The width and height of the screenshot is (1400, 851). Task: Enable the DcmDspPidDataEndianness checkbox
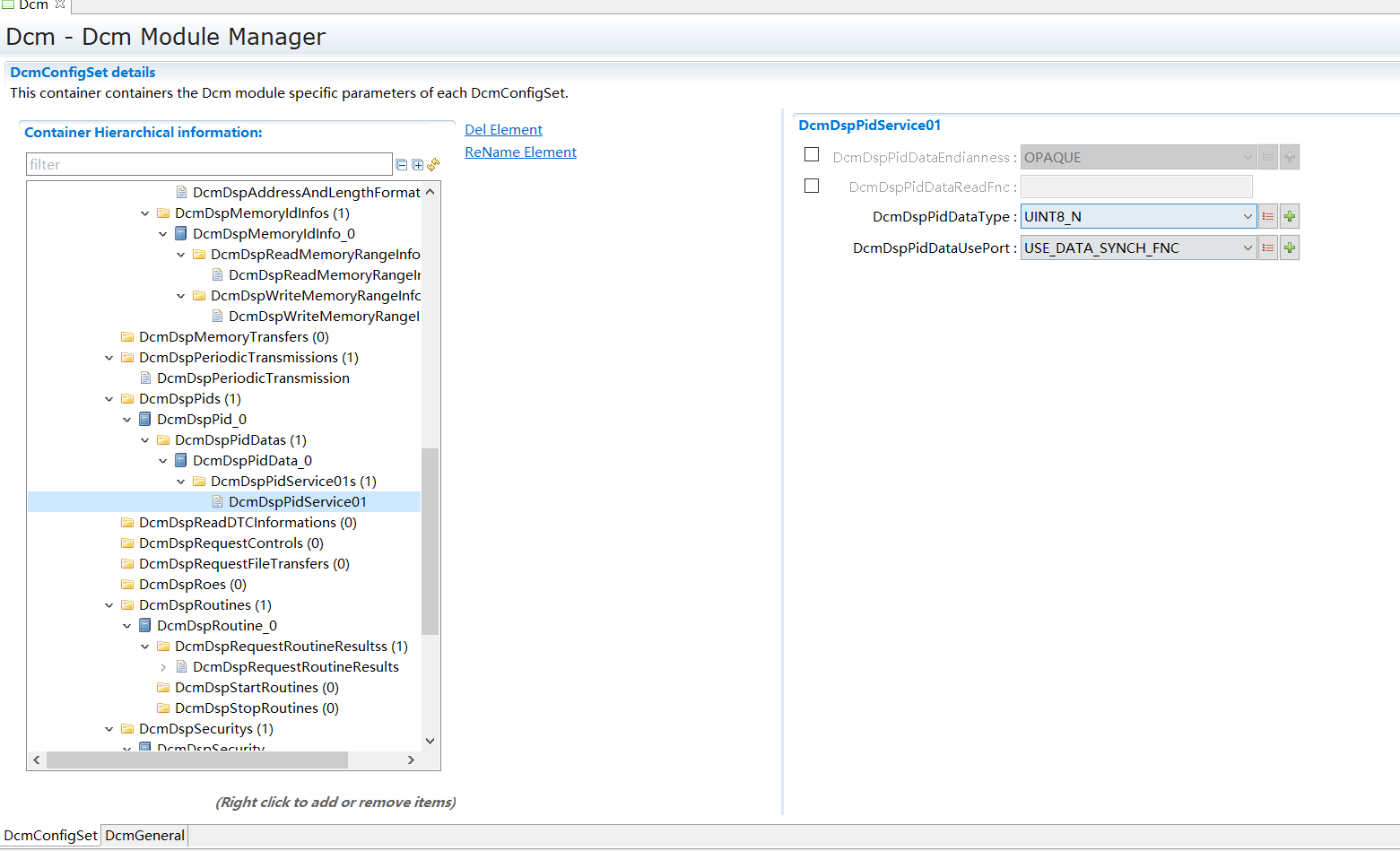812,155
